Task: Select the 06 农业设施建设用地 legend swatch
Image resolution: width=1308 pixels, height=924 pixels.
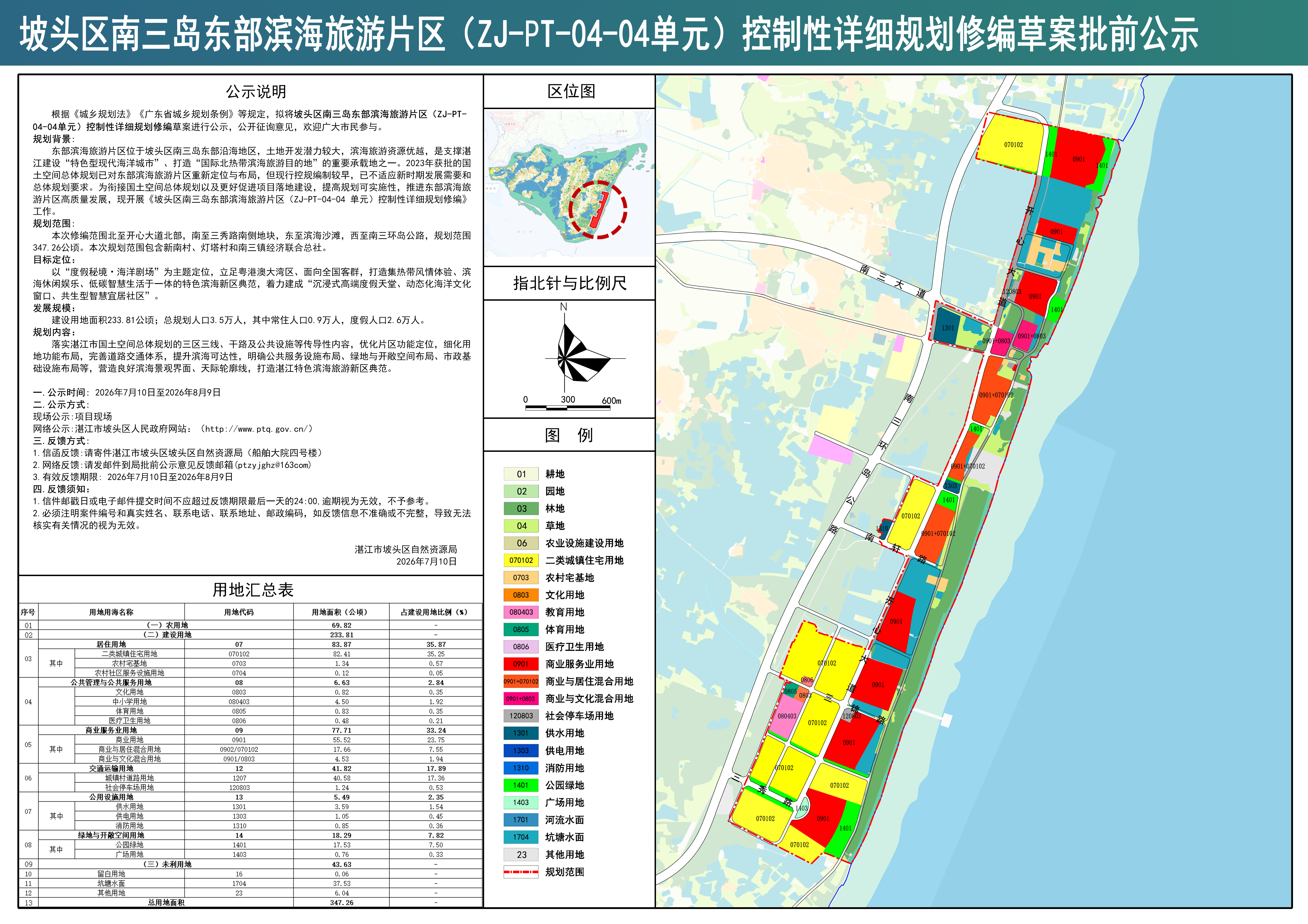Action: pos(521,543)
